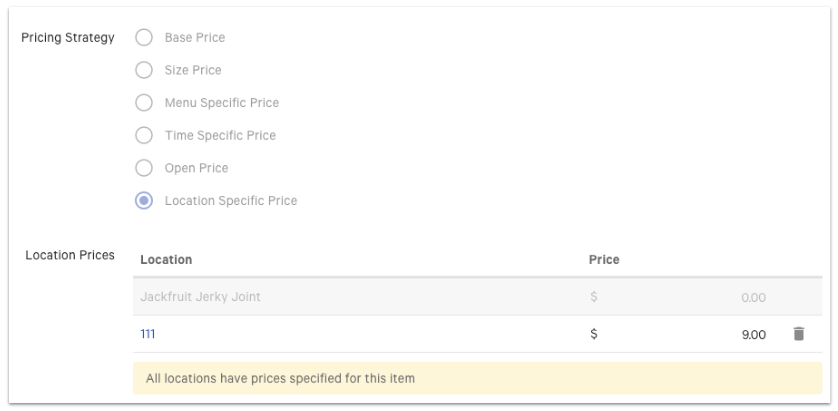This screenshot has width=838, height=411.
Task: Delete the 111 location price row
Action: point(798,334)
